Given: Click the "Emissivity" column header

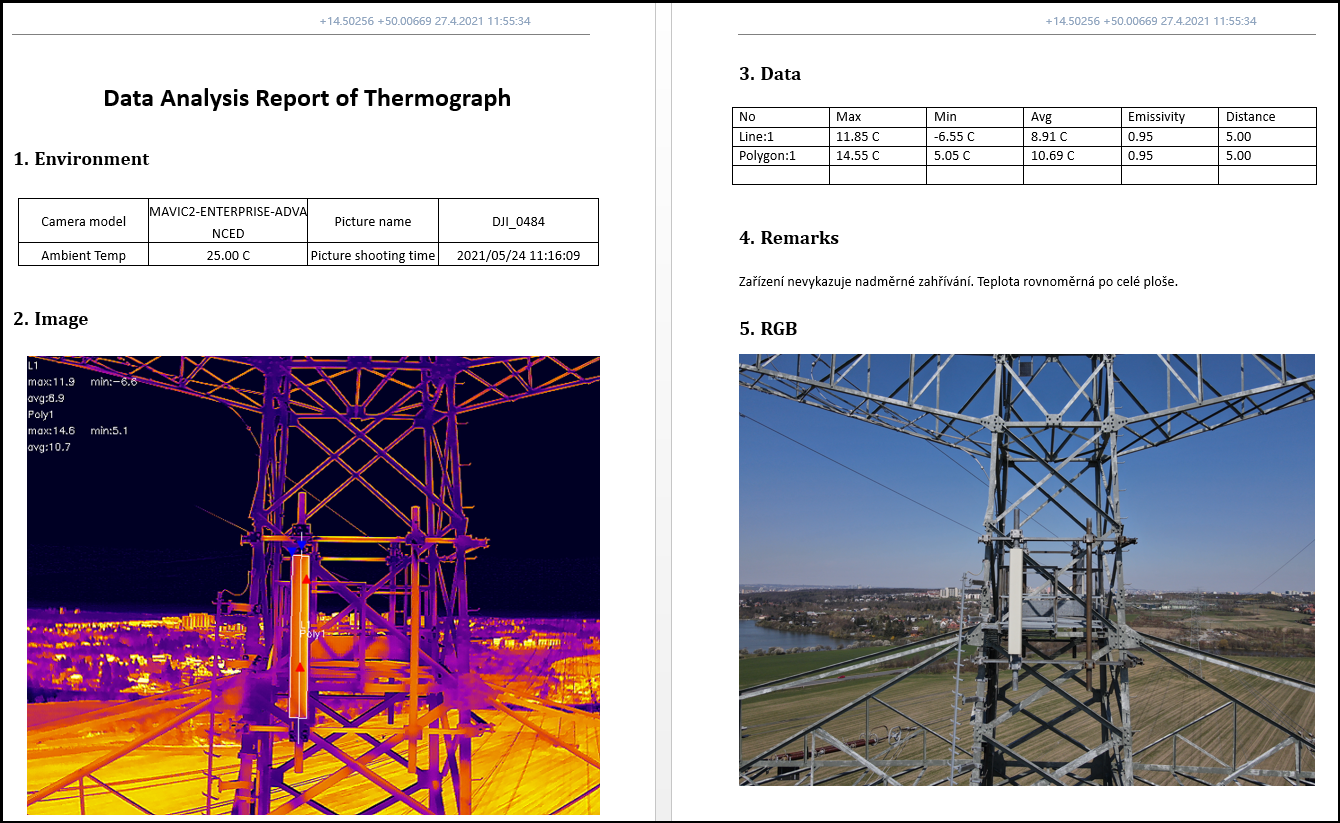Looking at the screenshot, I should point(1170,117).
